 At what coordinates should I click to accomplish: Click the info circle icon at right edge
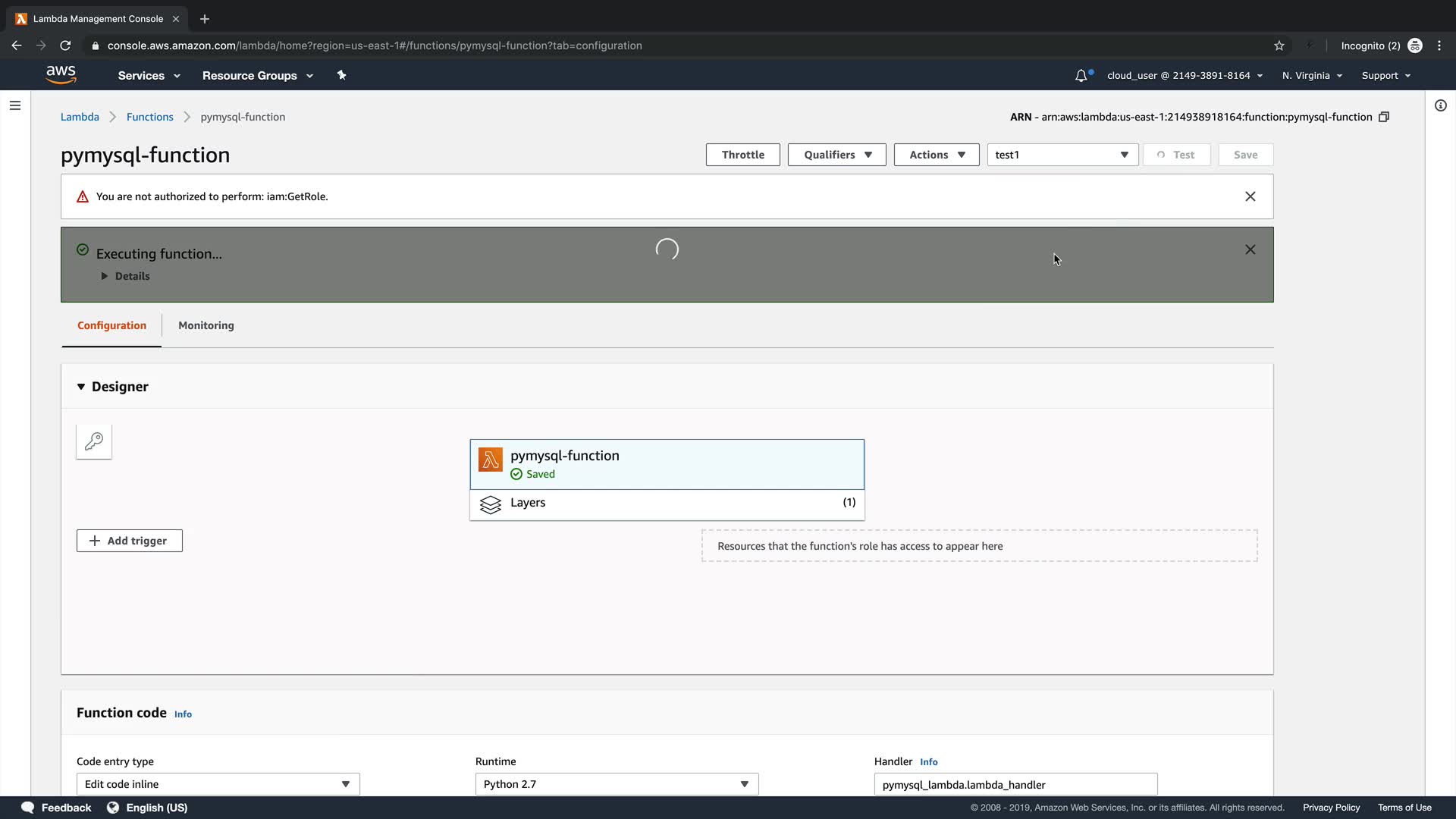(x=1440, y=105)
